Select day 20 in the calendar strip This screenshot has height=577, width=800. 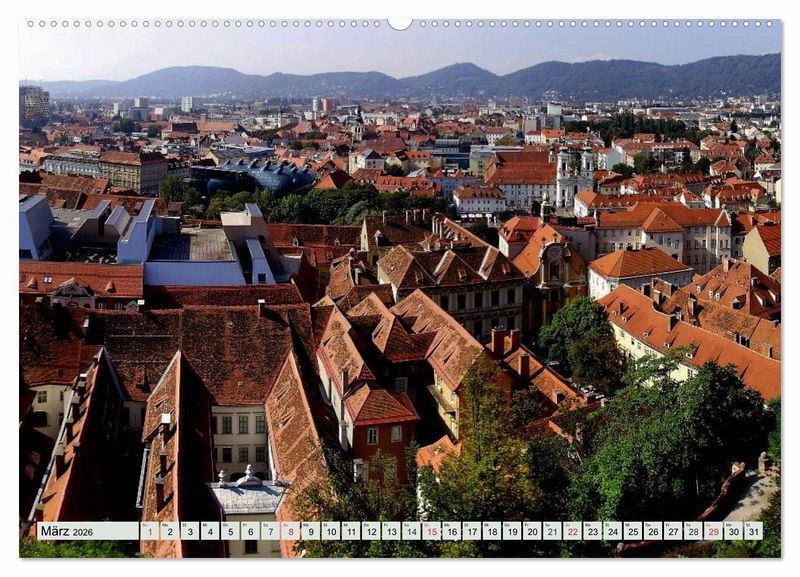pyautogui.click(x=533, y=531)
